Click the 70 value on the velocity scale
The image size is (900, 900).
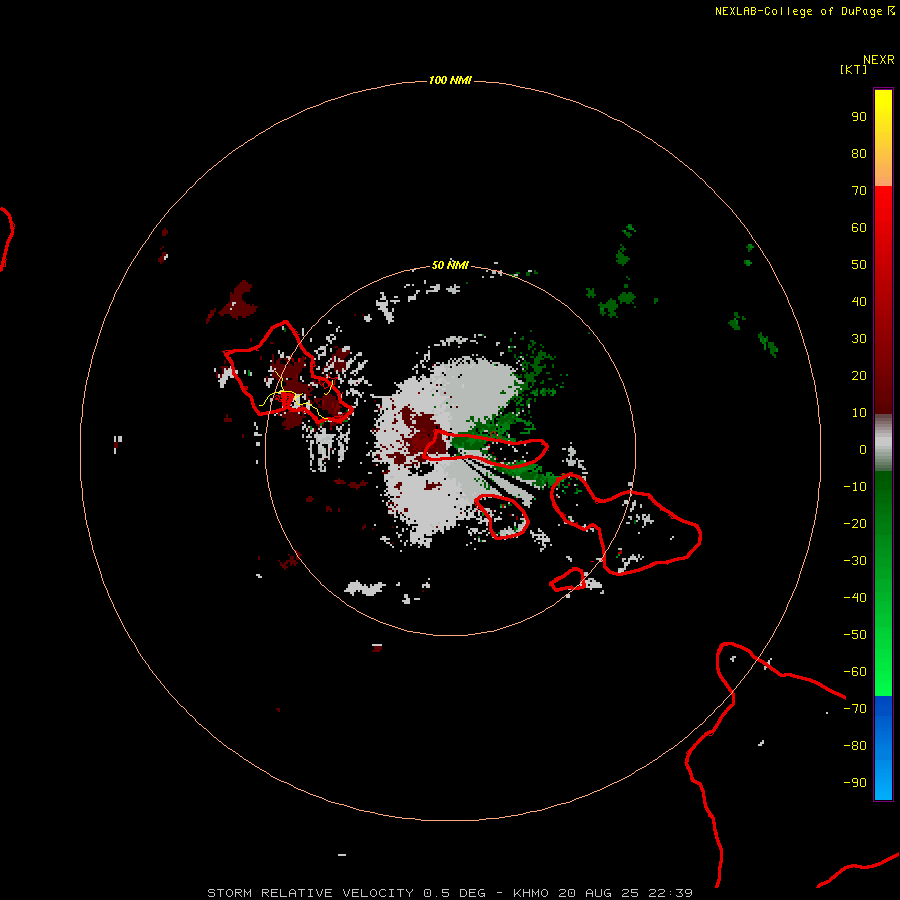point(859,191)
